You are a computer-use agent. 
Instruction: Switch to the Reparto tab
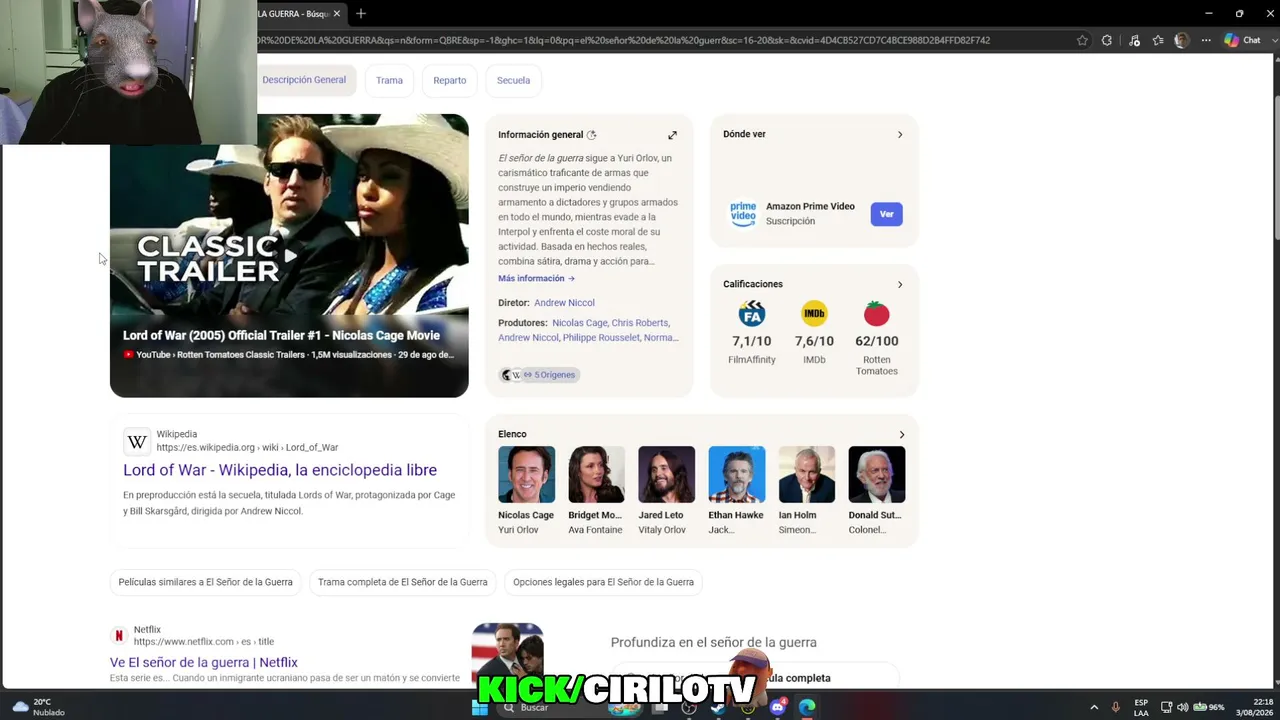[x=450, y=80]
